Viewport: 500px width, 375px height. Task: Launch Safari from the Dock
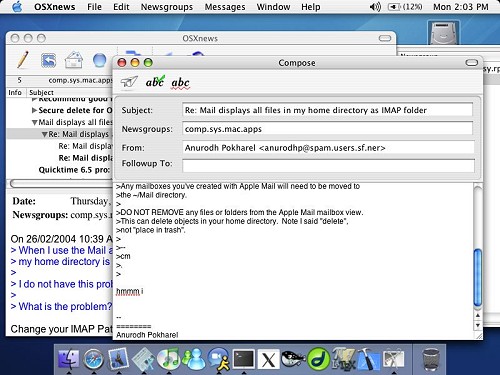click(x=93, y=359)
